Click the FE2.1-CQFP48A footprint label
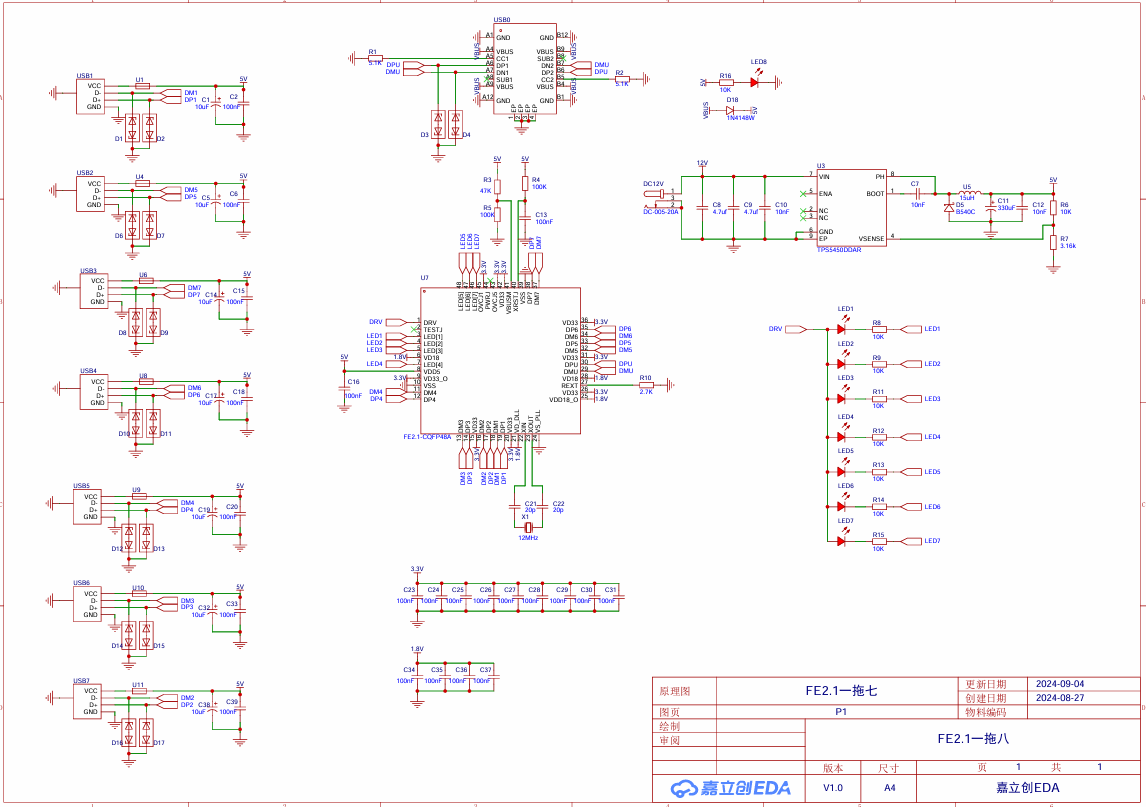 [427, 437]
